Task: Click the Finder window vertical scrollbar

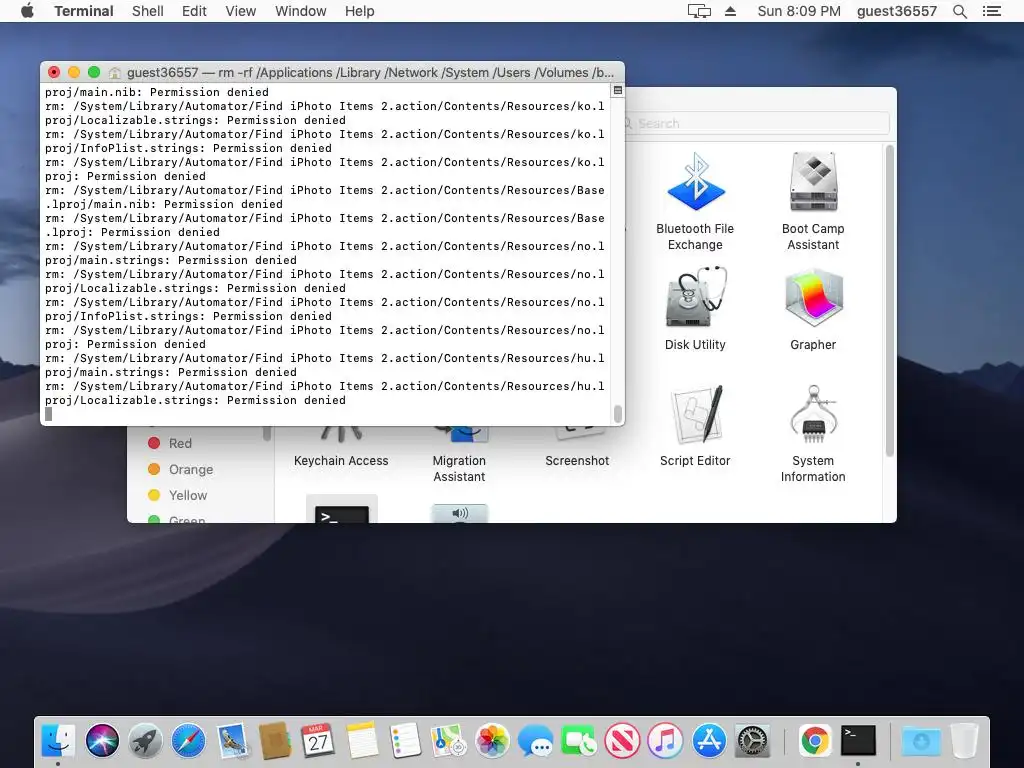Action: (889, 300)
